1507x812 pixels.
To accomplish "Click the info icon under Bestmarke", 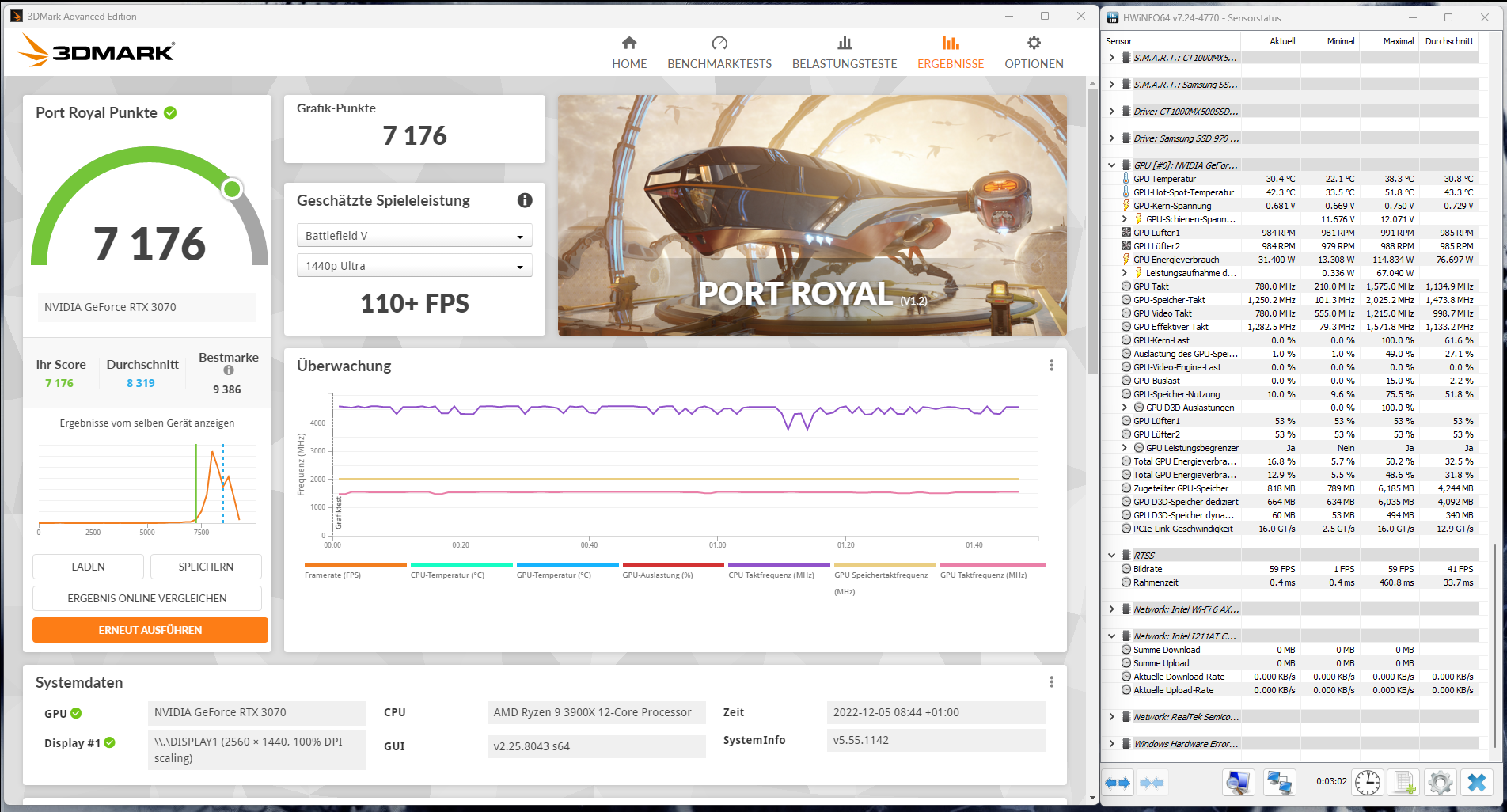I will 229,370.
